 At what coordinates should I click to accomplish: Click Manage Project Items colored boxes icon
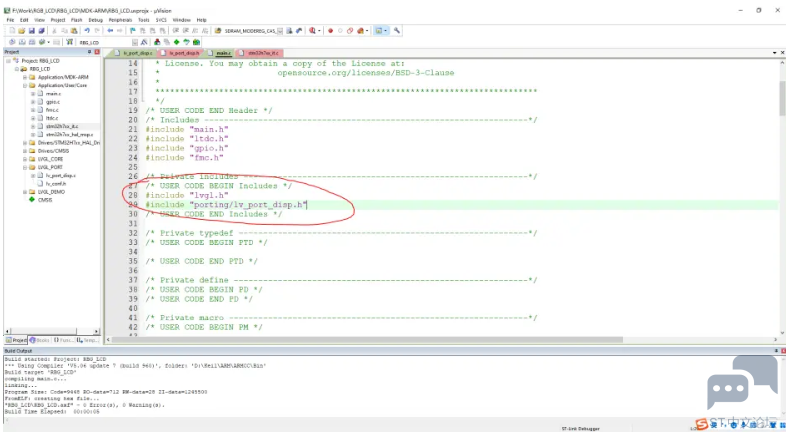click(157, 42)
